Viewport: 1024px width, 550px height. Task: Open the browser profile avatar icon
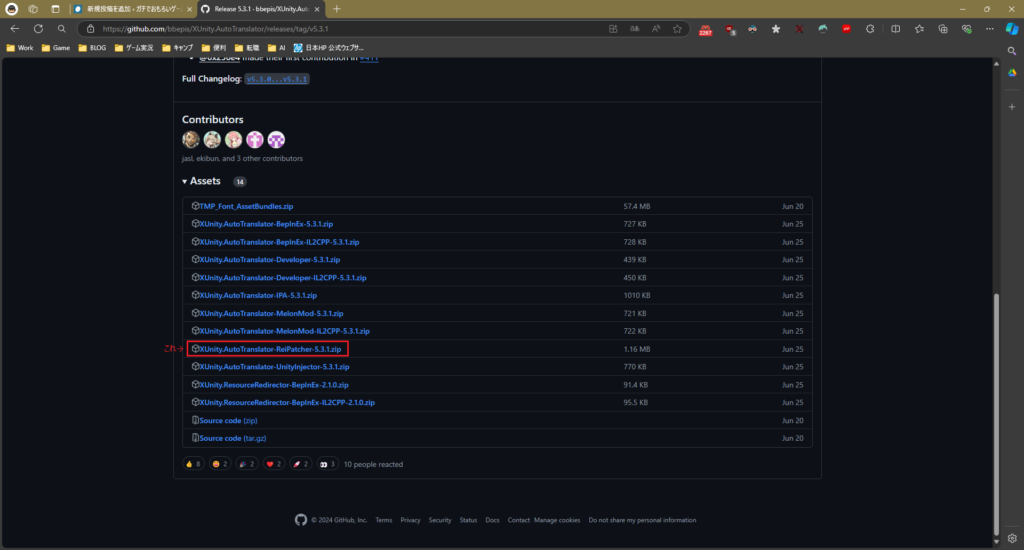point(12,9)
